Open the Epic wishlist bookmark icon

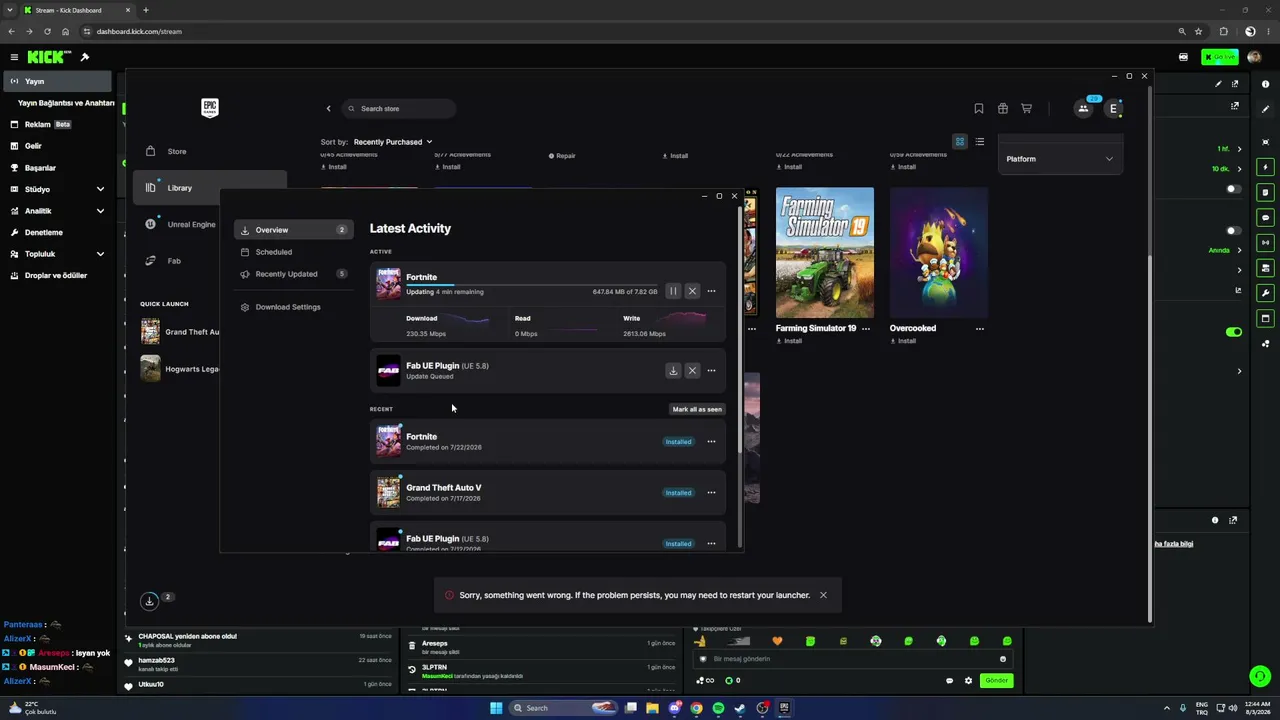(x=979, y=108)
